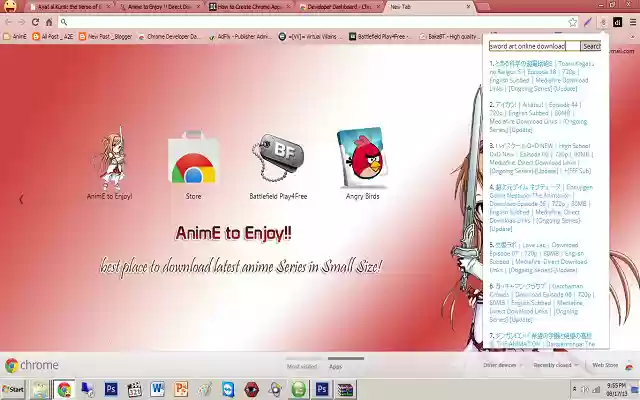The image size is (640, 400).
Task: Go to previous apps page arrow
Action: pos(21,199)
